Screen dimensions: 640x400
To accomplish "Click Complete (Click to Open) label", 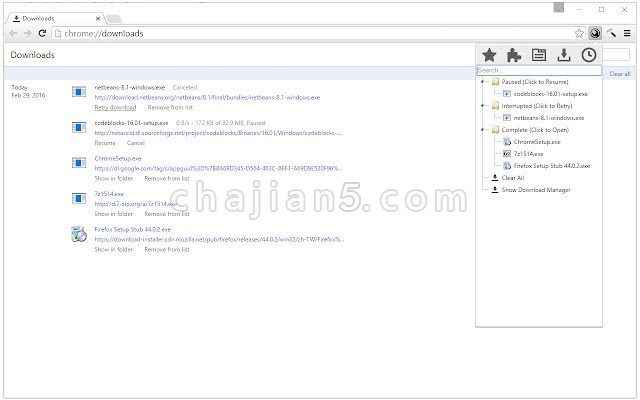I will pyautogui.click(x=535, y=130).
